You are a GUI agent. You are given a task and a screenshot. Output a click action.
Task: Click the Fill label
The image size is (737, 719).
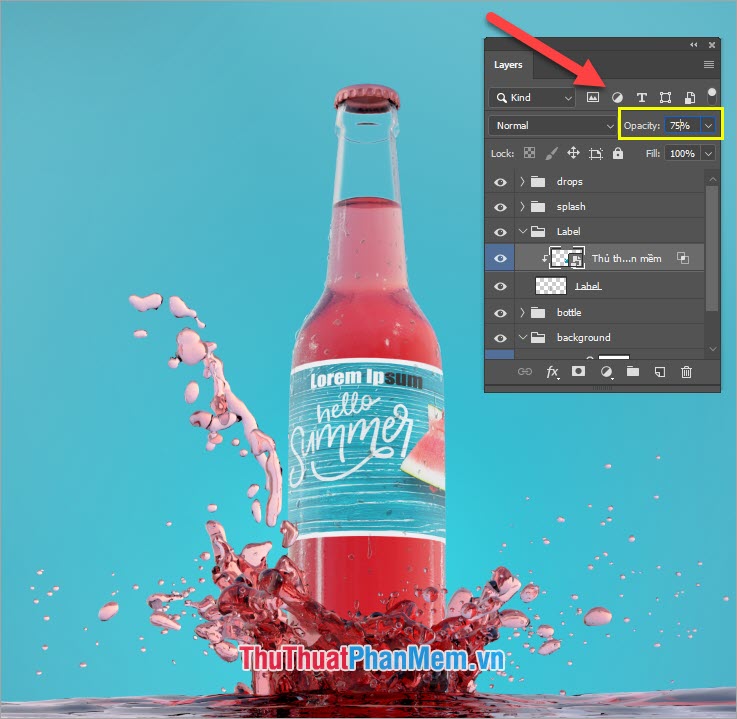(652, 154)
